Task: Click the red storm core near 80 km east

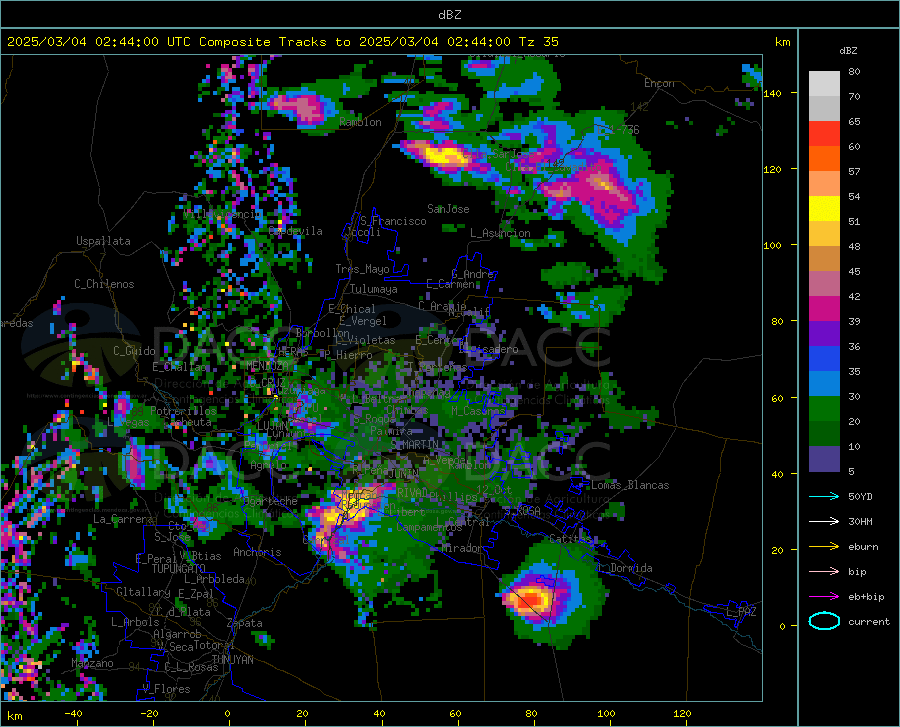Action: [x=531, y=599]
